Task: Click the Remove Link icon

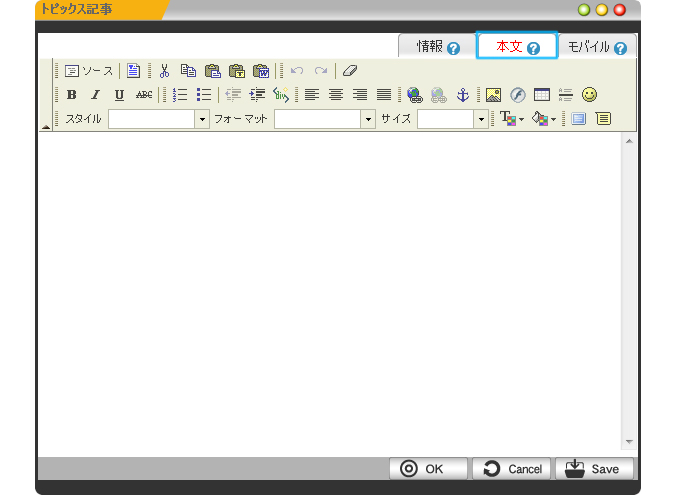Action: pyautogui.click(x=439, y=95)
